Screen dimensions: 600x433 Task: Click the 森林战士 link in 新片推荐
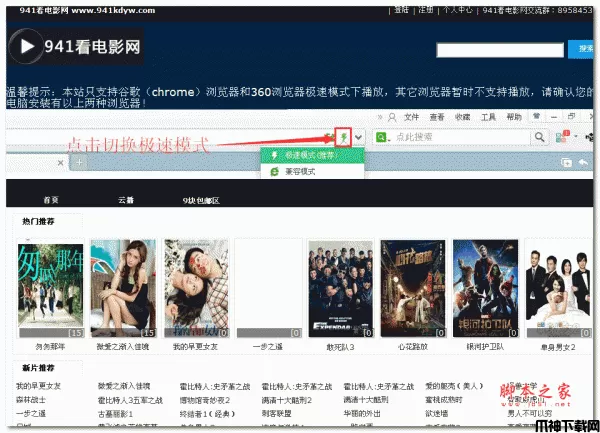(31, 400)
